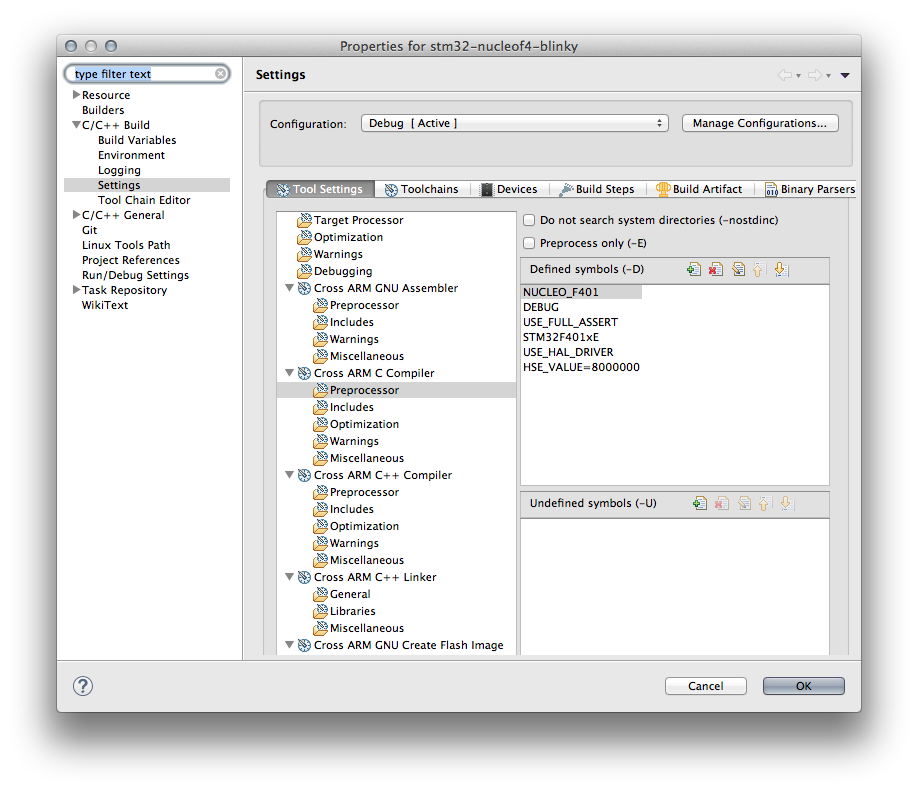Open the Settings view menu triangle

(845, 75)
